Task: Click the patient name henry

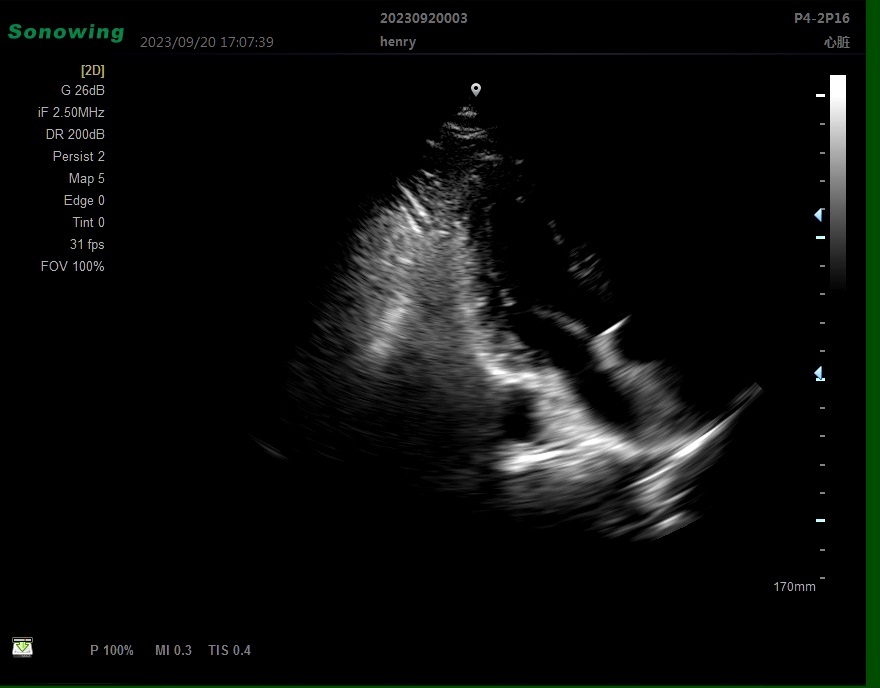Action: coord(398,42)
